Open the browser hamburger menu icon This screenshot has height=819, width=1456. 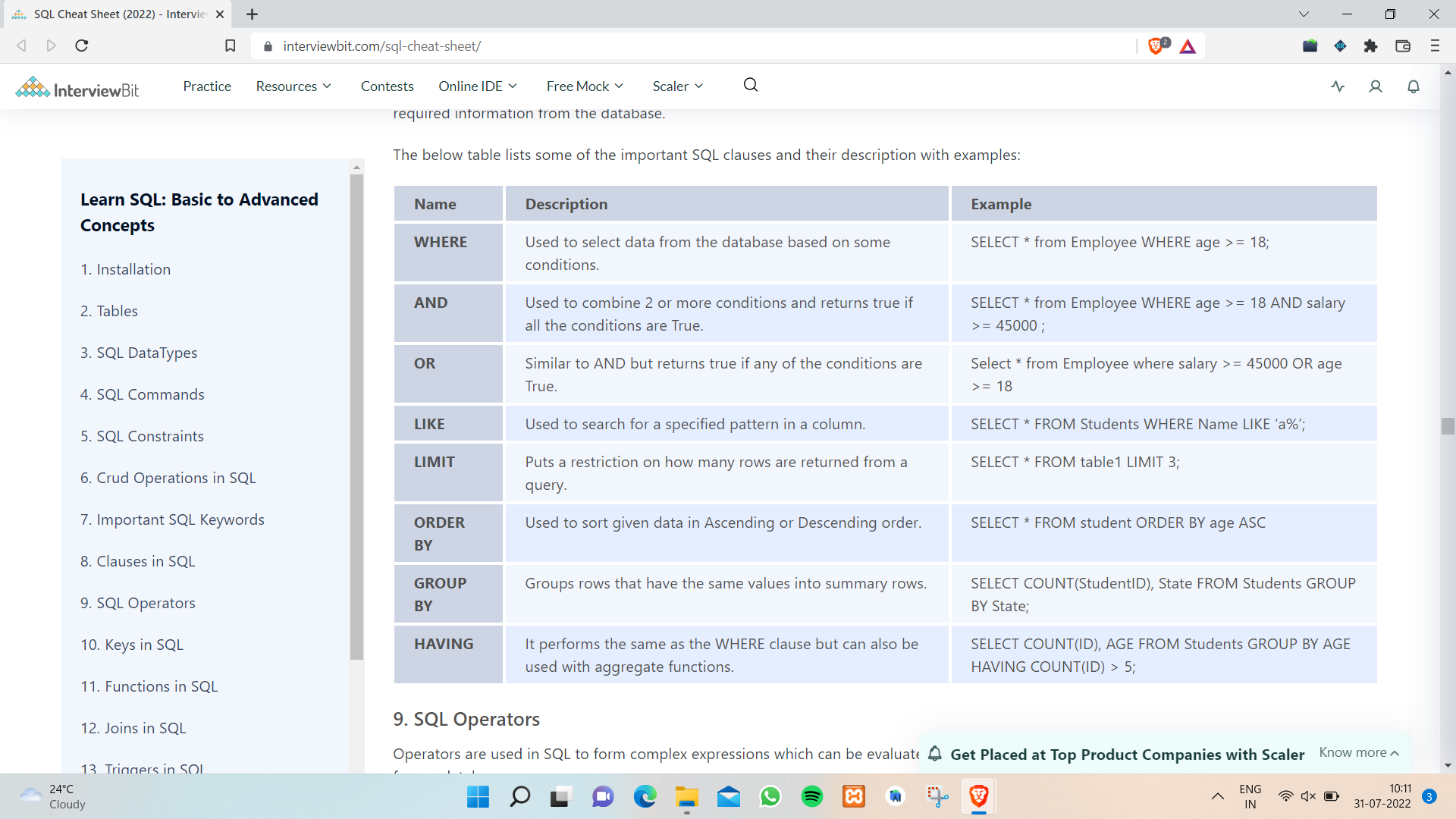1435,45
